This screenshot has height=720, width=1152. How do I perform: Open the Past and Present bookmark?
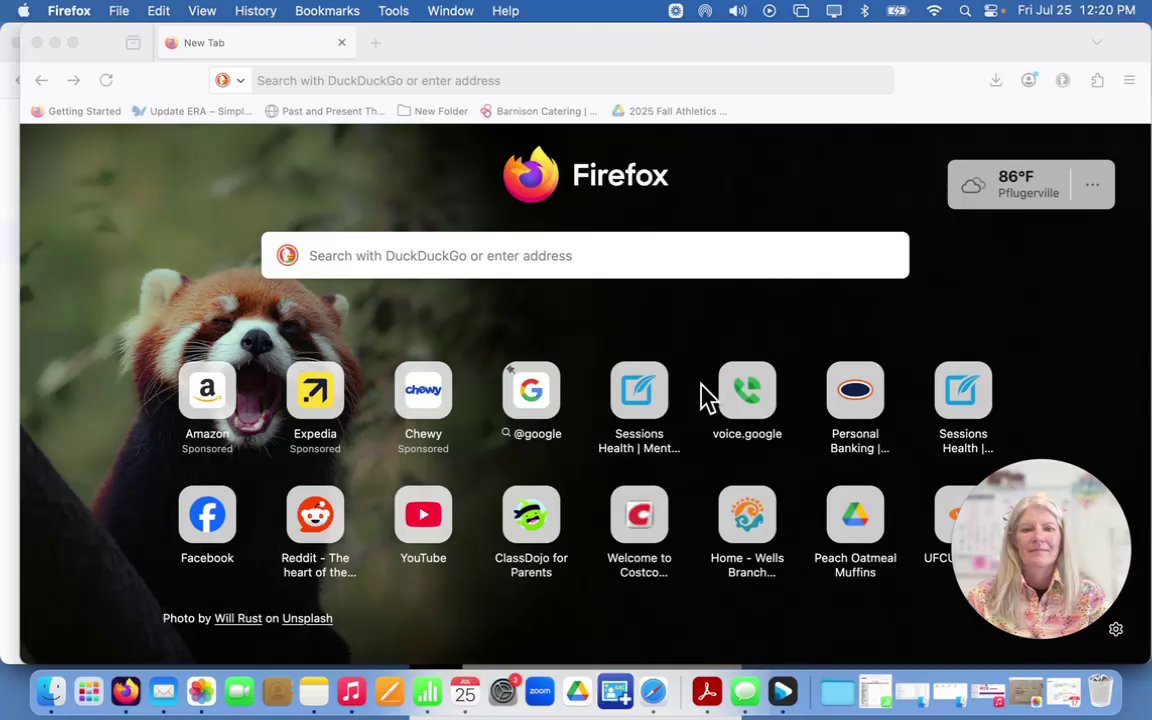click(325, 111)
